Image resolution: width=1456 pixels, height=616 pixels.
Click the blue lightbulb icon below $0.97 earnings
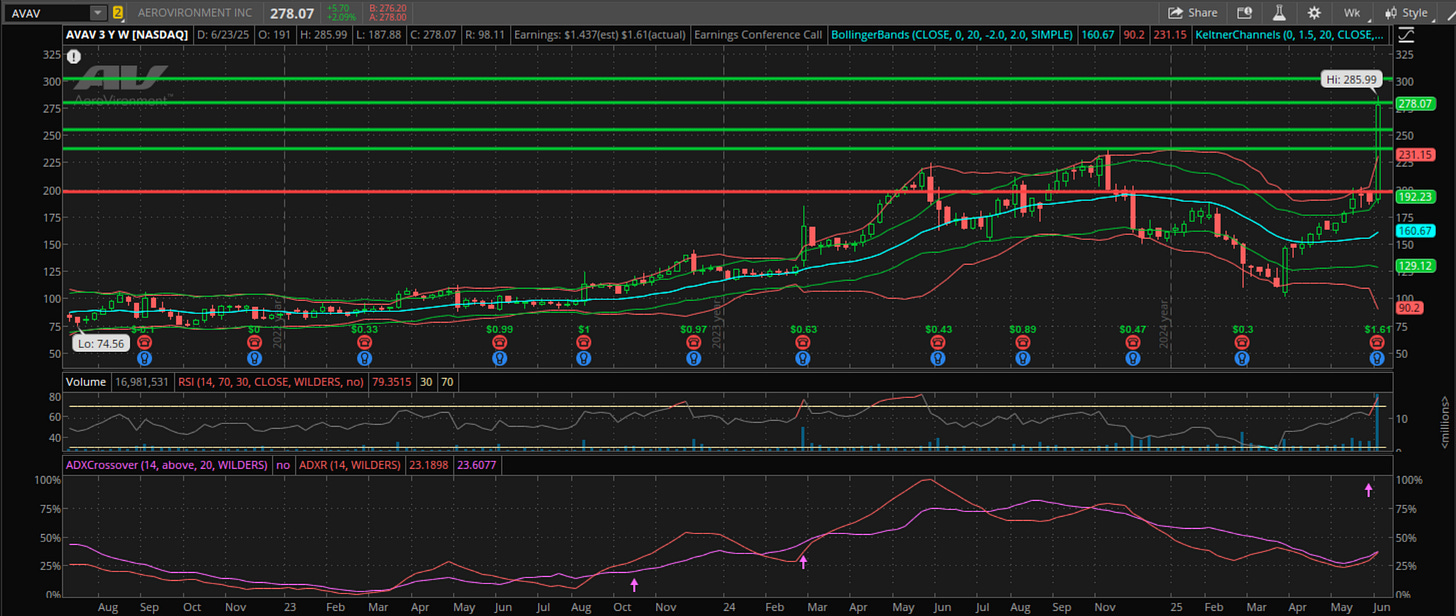(x=693, y=357)
